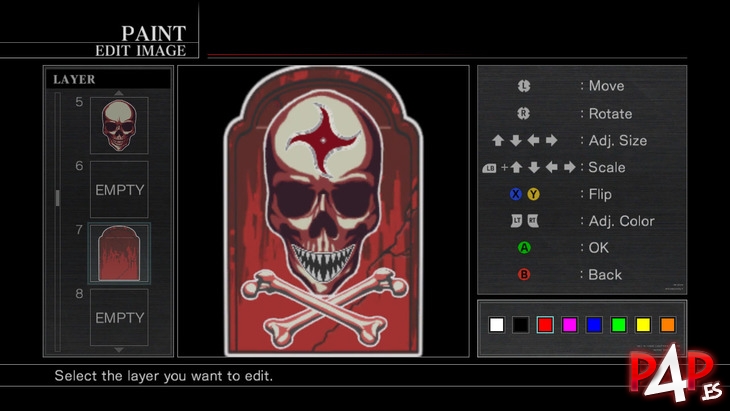The image size is (730, 411).
Task: Click the layer panel scrollbar handle
Action: (x=57, y=198)
